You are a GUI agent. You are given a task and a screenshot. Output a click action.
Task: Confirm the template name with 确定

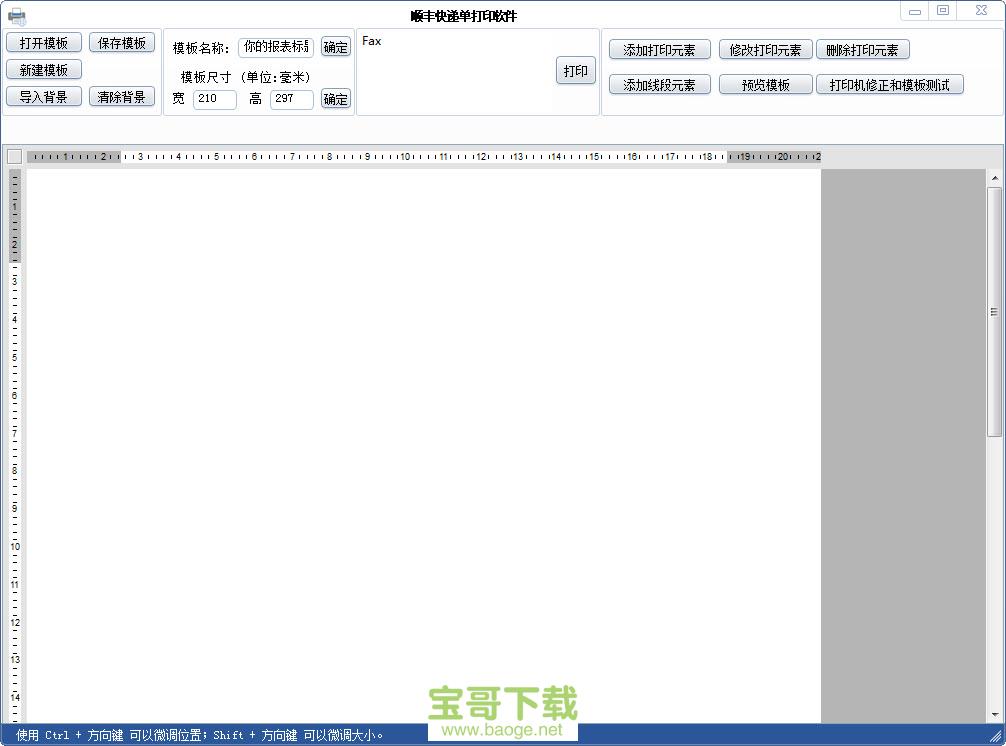335,46
